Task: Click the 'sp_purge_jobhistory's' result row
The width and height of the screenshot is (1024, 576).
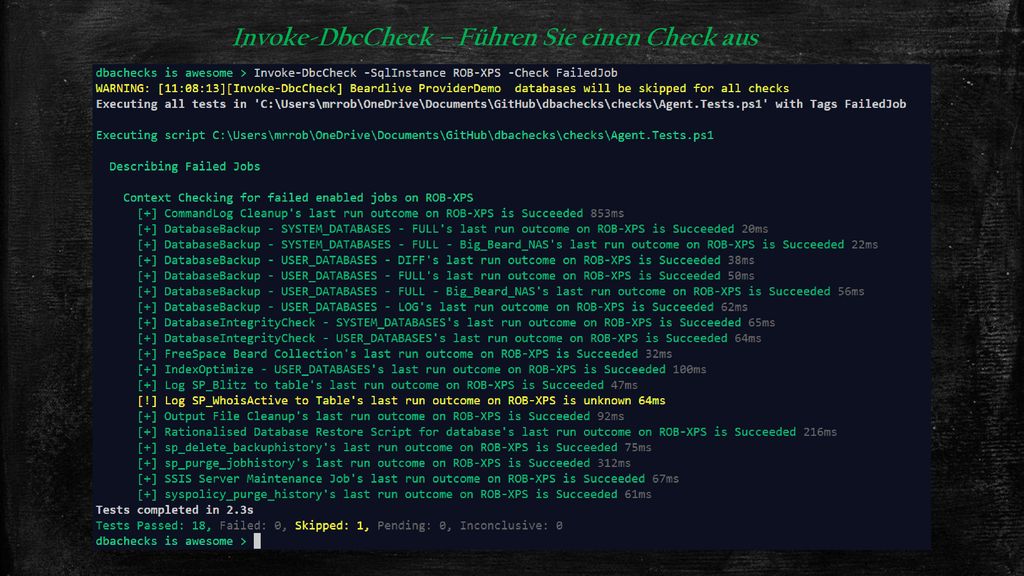Action: (383, 463)
